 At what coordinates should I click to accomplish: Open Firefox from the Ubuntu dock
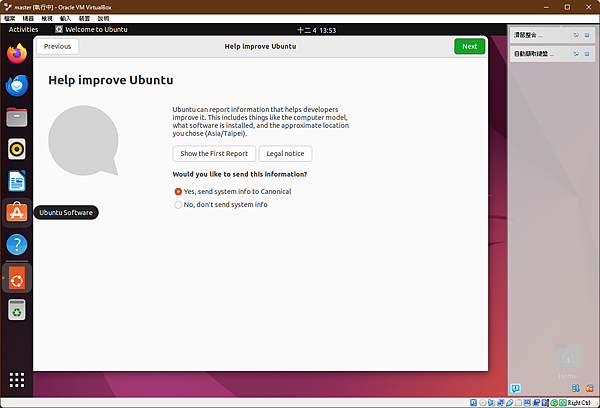point(17,53)
